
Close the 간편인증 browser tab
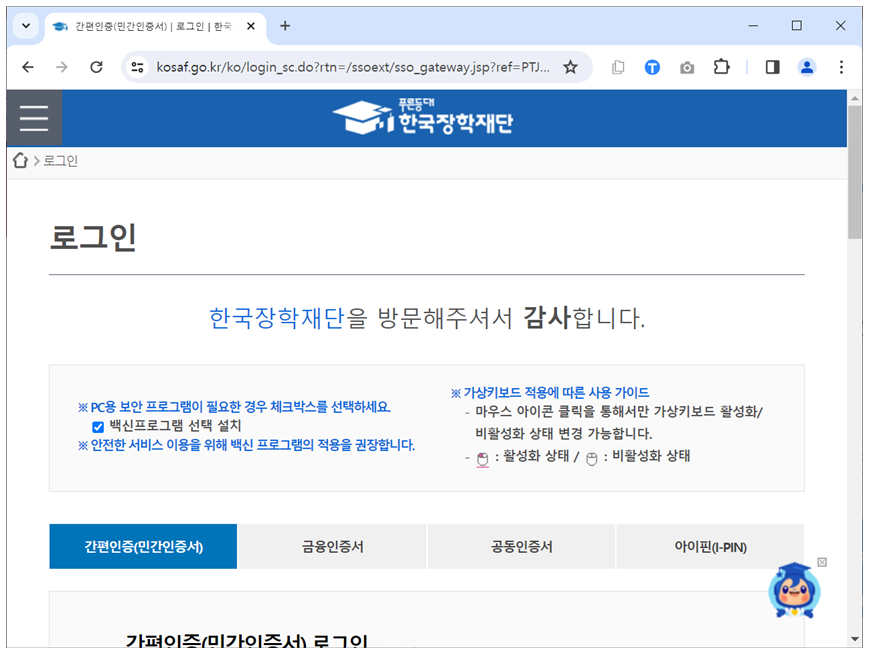[251, 26]
